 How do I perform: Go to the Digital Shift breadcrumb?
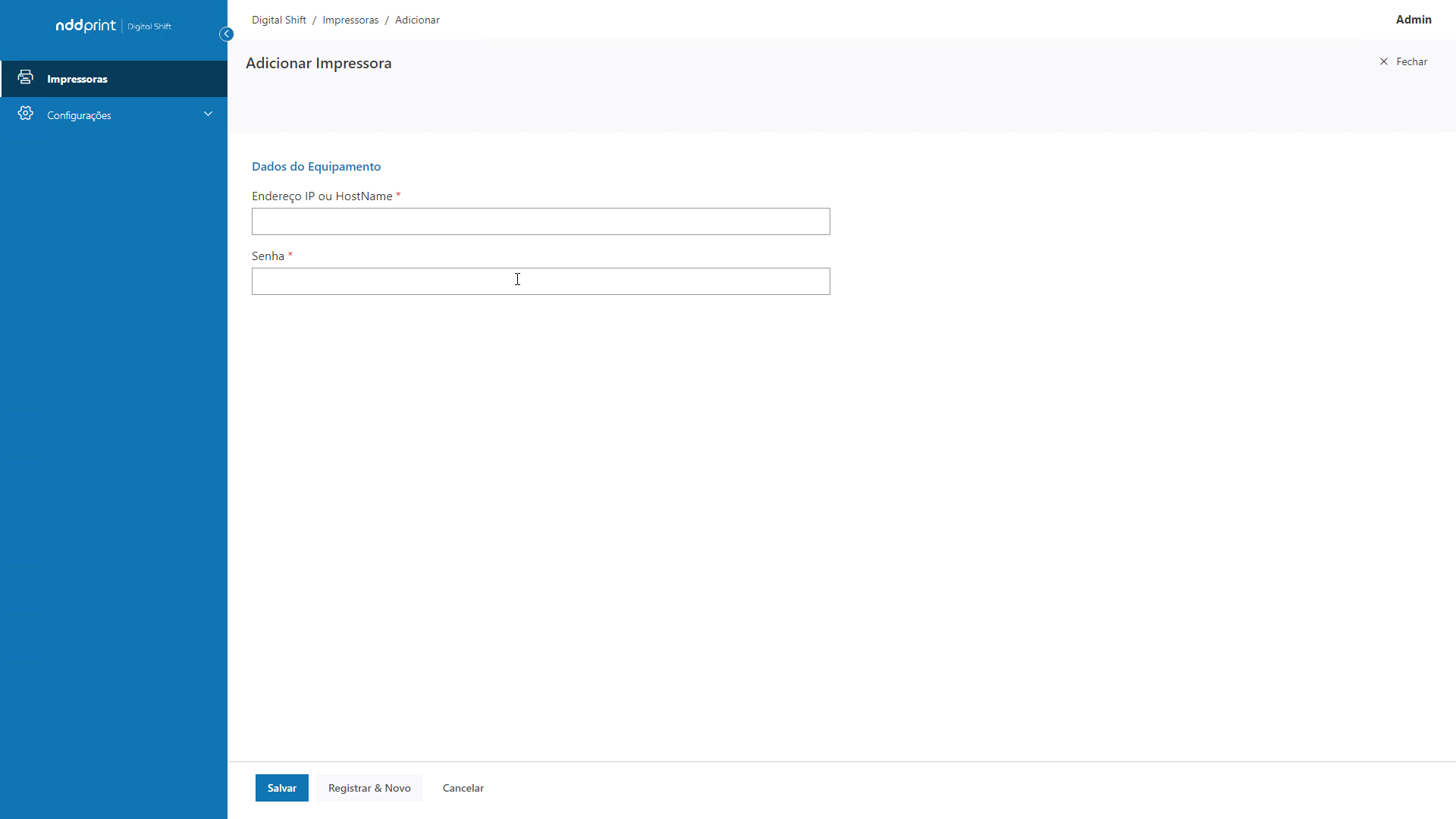(x=278, y=20)
